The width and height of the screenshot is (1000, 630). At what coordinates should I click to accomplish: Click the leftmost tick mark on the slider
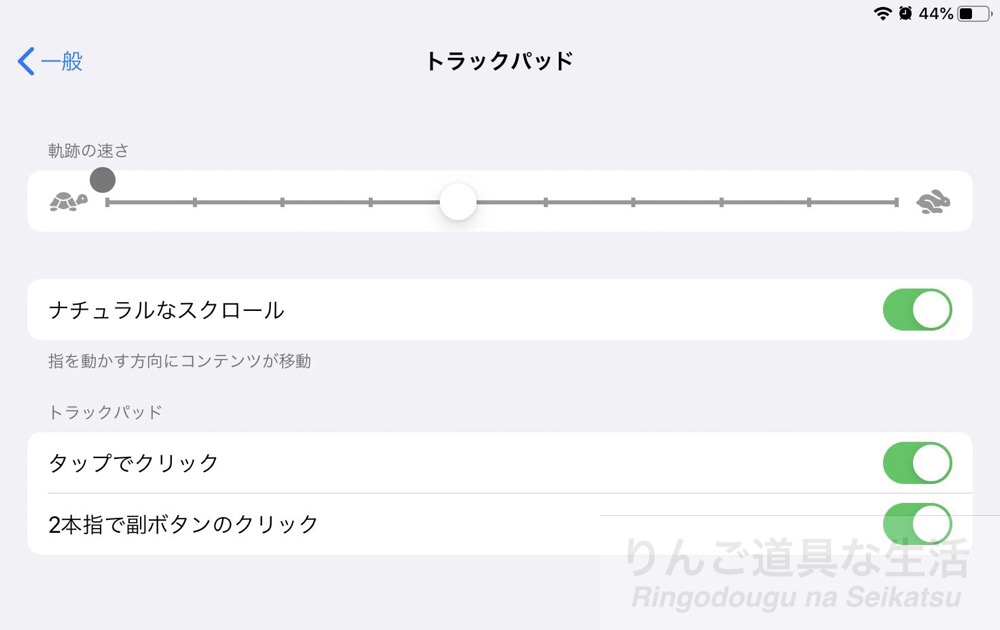108,202
